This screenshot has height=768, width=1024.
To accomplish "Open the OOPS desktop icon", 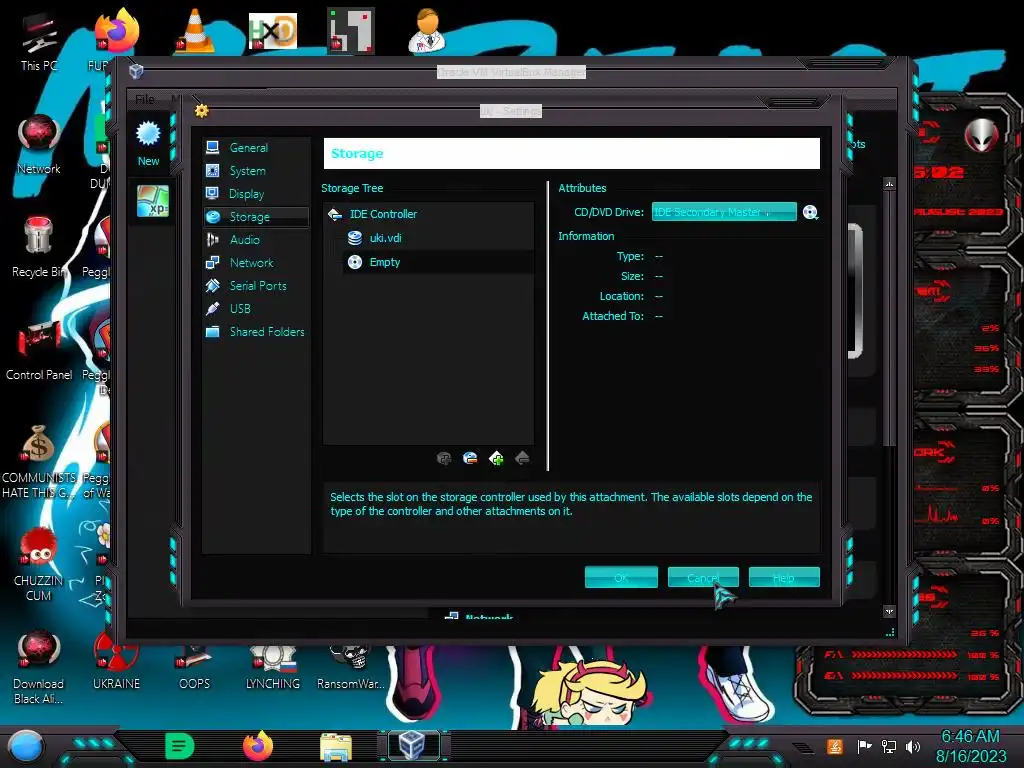I will (195, 667).
